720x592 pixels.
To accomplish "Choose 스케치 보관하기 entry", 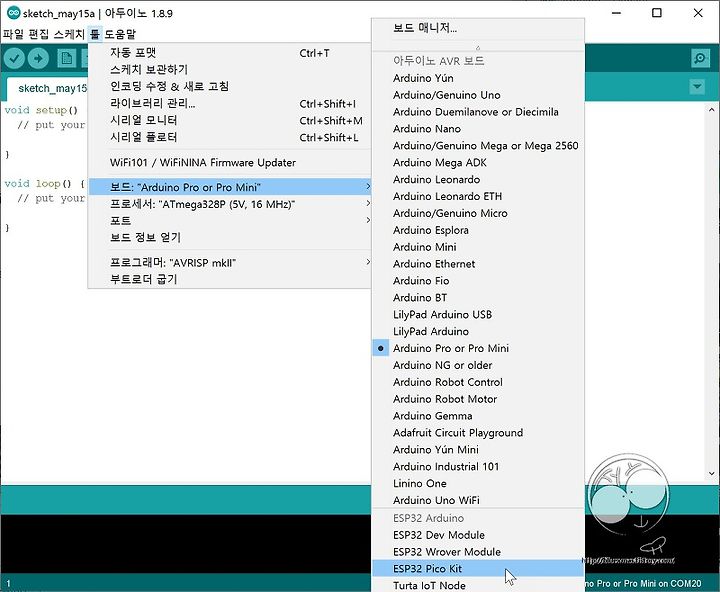I will [x=229, y=69].
